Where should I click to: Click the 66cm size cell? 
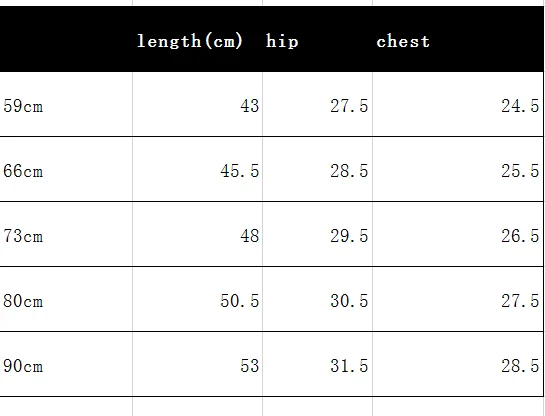[x=66, y=169]
